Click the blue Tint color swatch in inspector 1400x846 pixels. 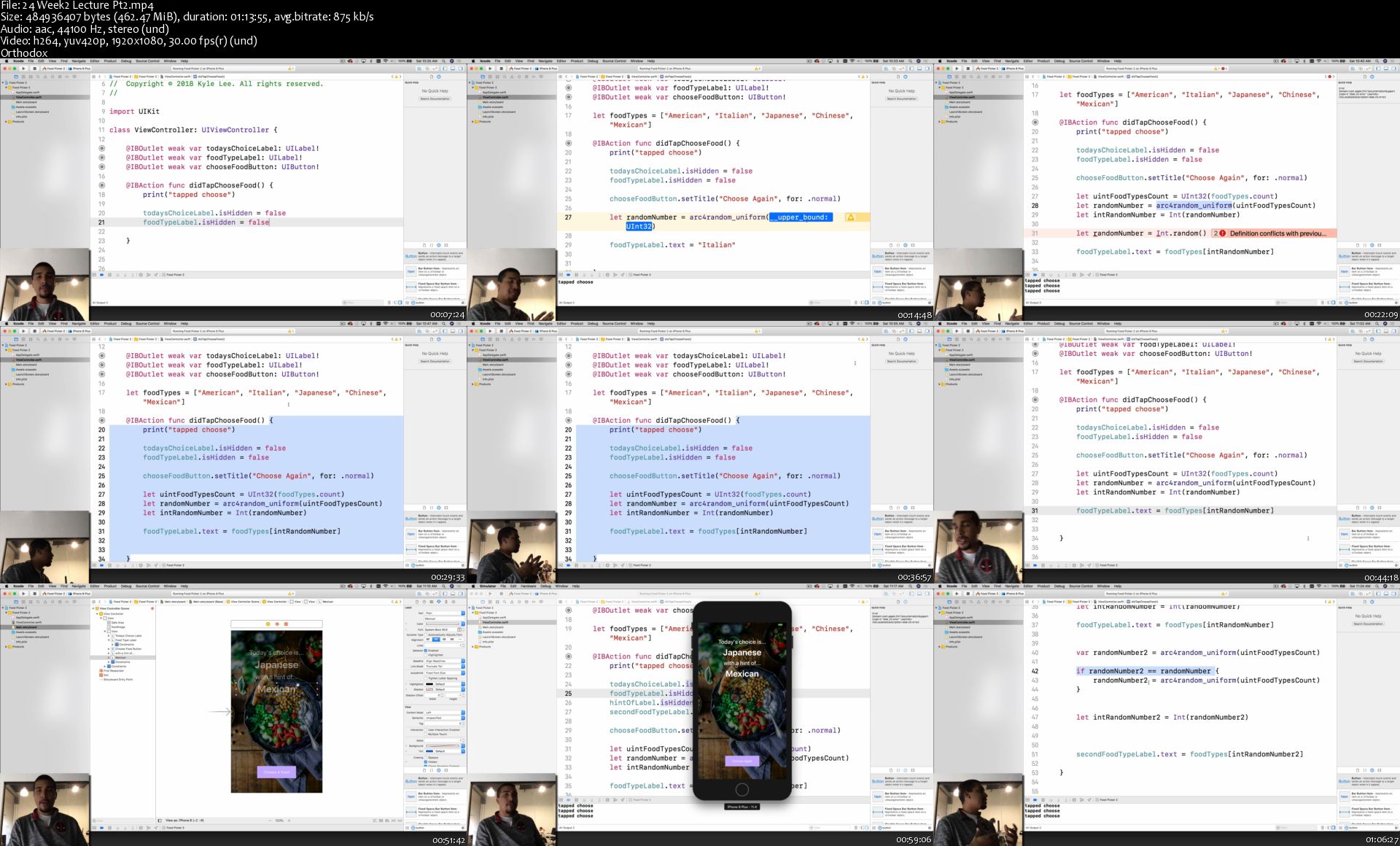(429, 751)
